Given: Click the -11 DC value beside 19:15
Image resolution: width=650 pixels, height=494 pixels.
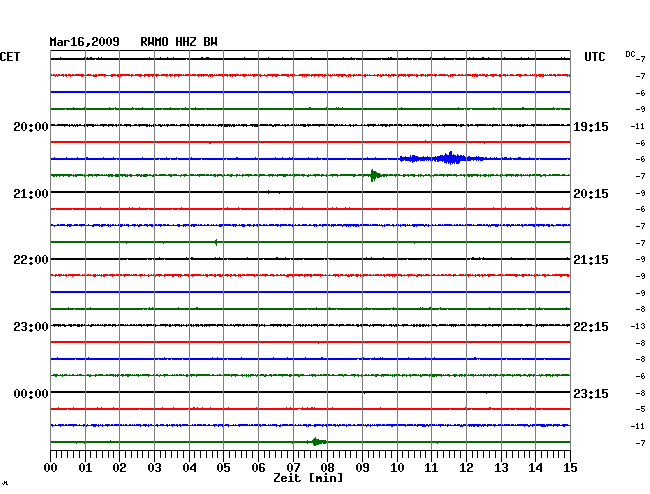Looking at the screenshot, I should [638, 126].
